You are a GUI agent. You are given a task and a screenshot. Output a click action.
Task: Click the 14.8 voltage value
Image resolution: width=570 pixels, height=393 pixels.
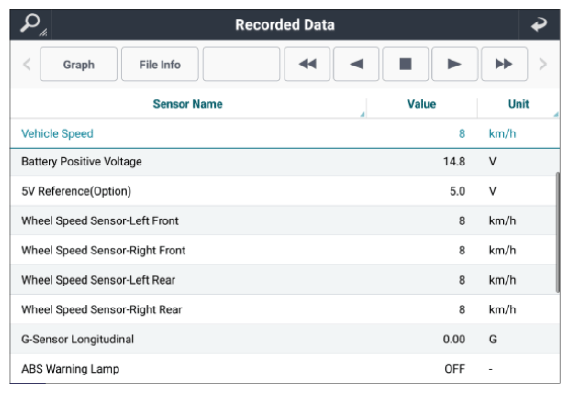454,161
